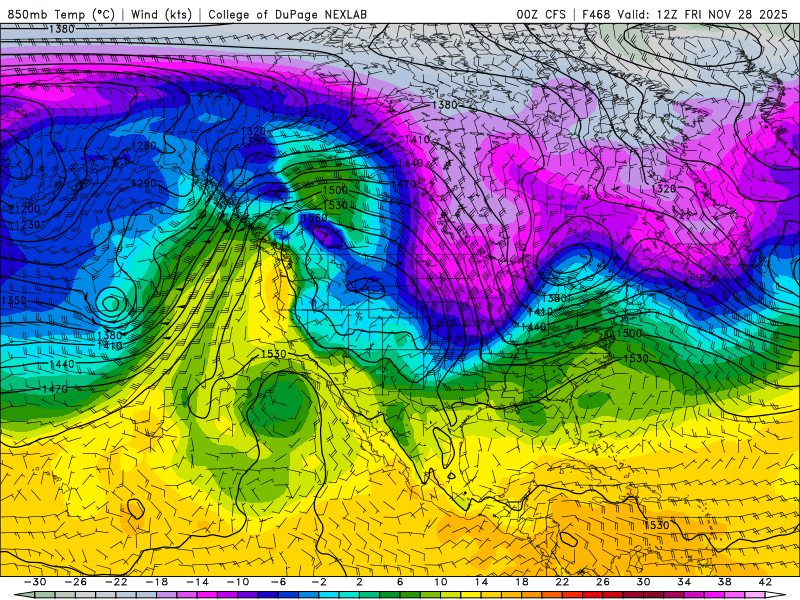This screenshot has height=600, width=800.
Task: Click the 1230 contour label
Action: point(28,225)
